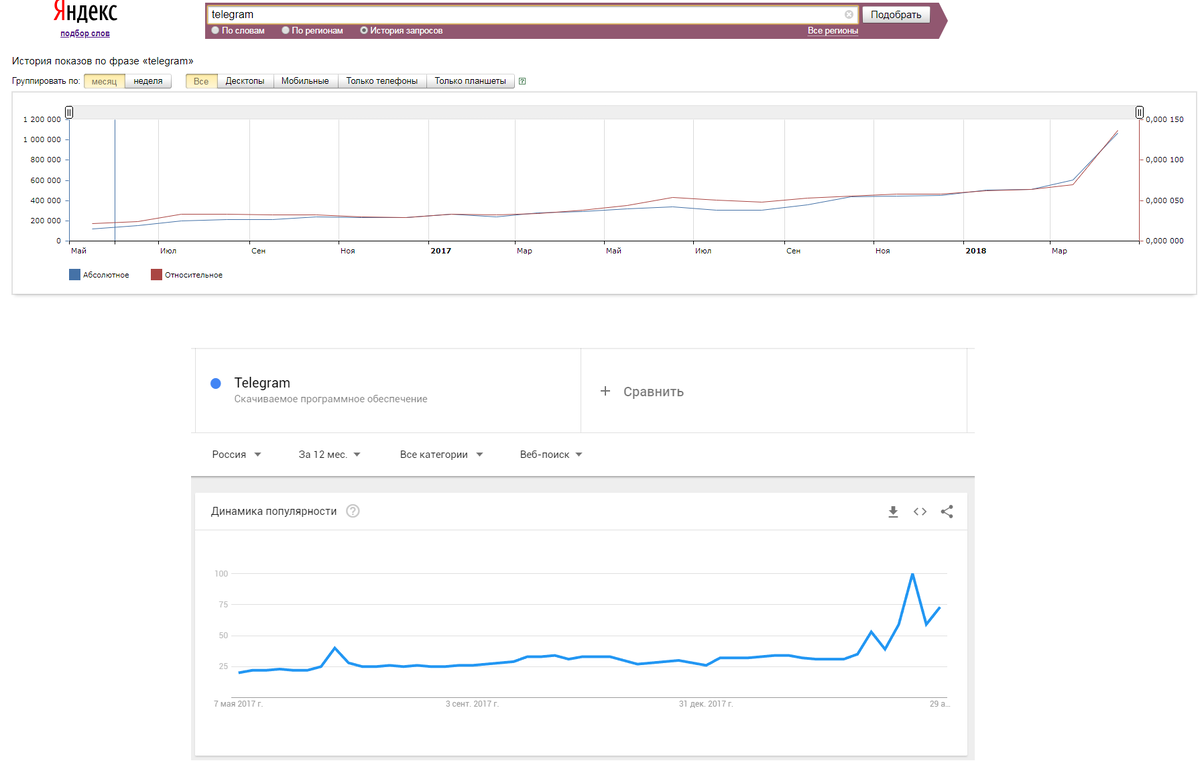Viewport: 1200px width, 767px height.
Task: Open the подбор слов link
Action: point(85,34)
